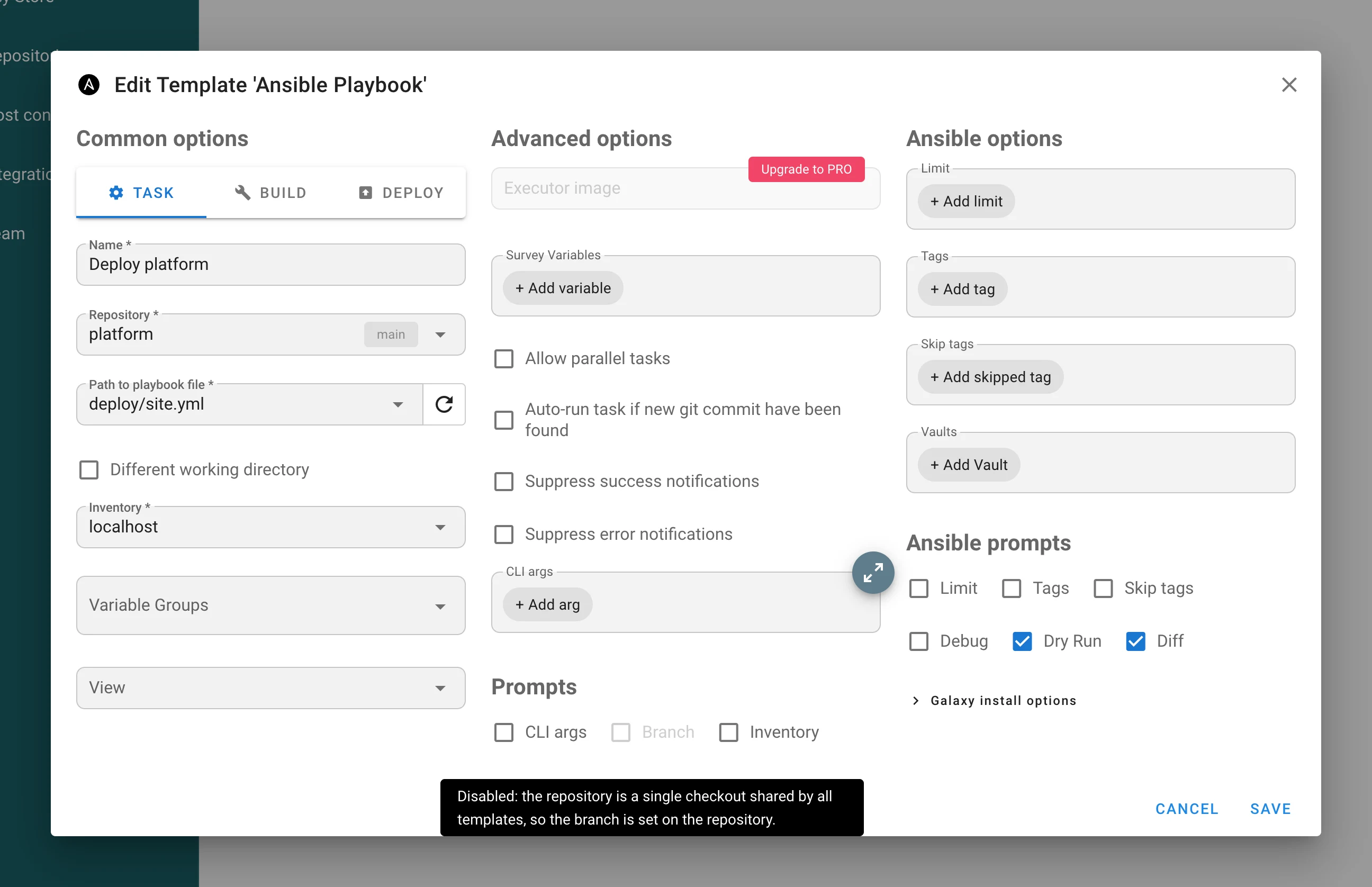The height and width of the screenshot is (887, 1372).
Task: Click the Ansible logo icon in header
Action: [89, 85]
